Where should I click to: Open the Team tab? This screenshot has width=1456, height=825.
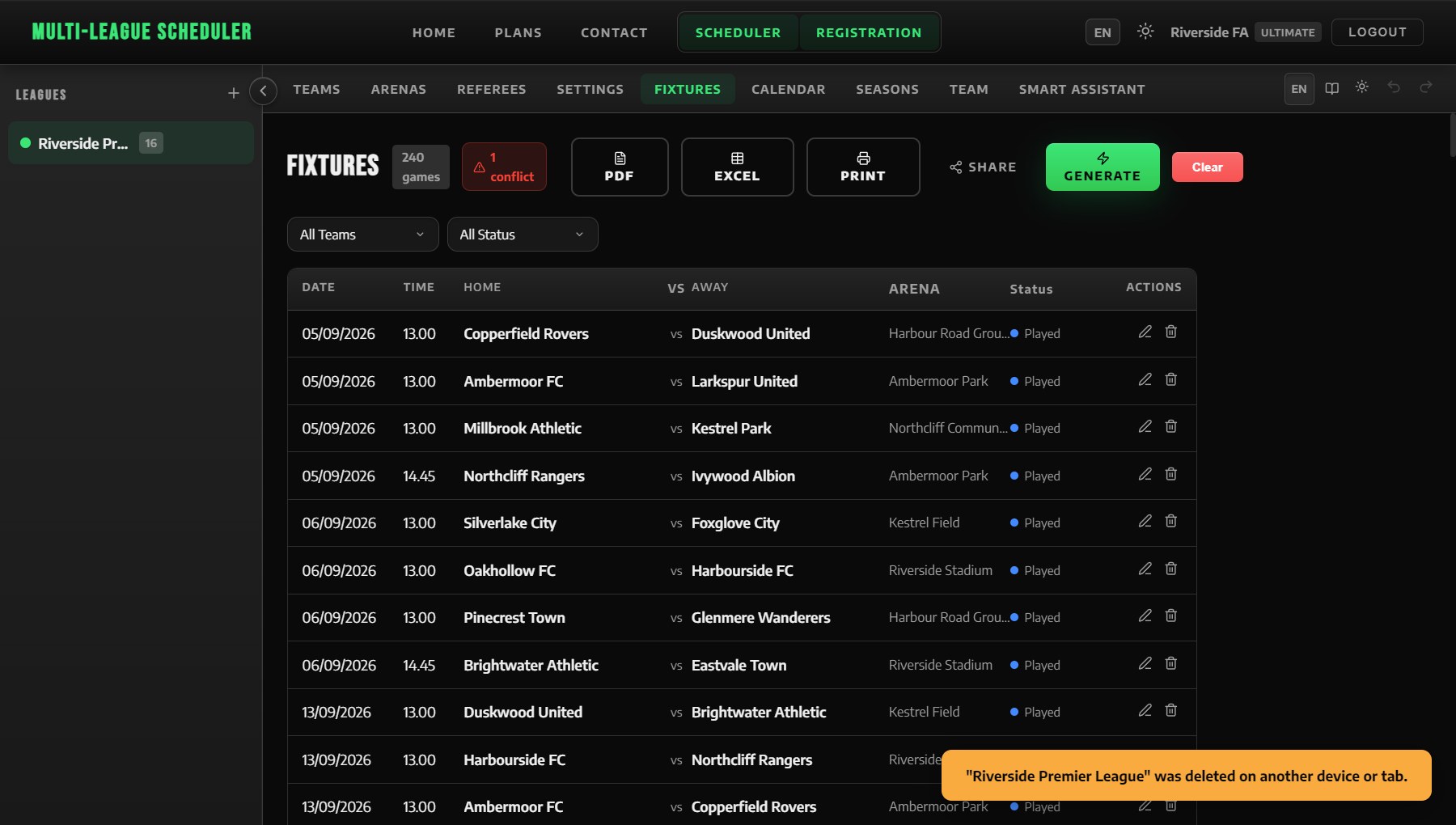(969, 89)
